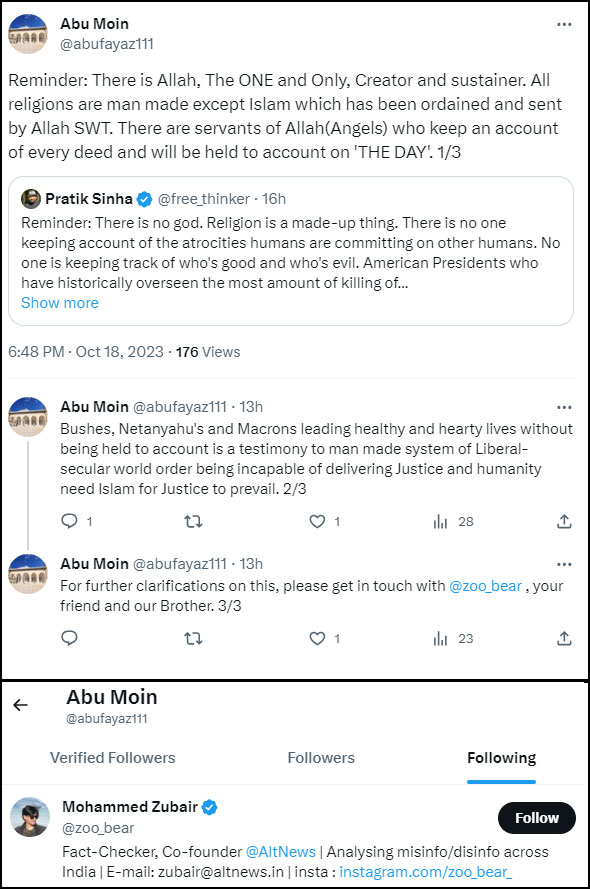Open Pratik Sinha's quoted tweet avatar
Screen dimensions: 590x889
[31, 199]
